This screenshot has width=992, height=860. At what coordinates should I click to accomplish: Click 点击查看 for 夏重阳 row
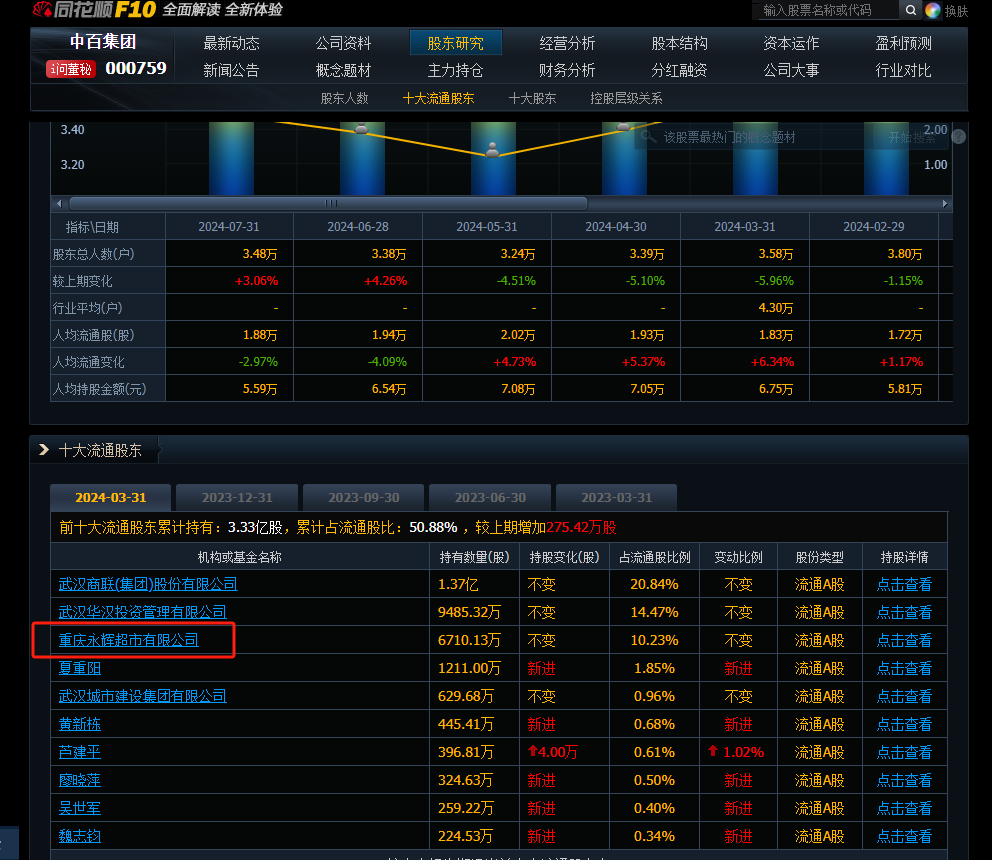point(904,668)
